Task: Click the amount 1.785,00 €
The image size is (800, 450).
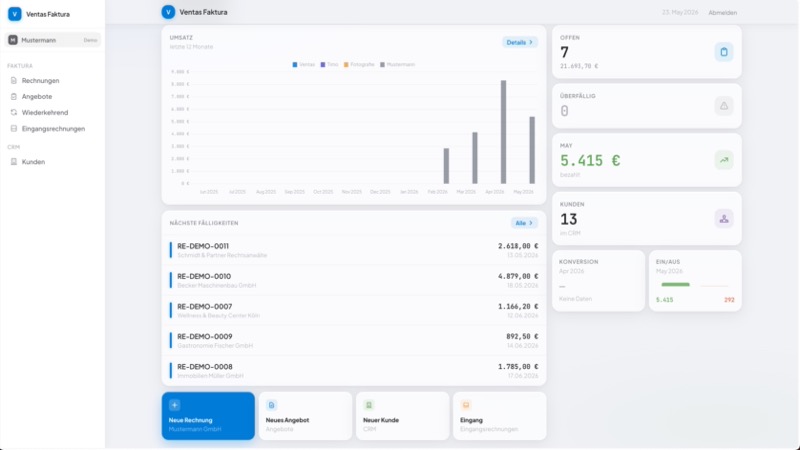Action: point(518,366)
